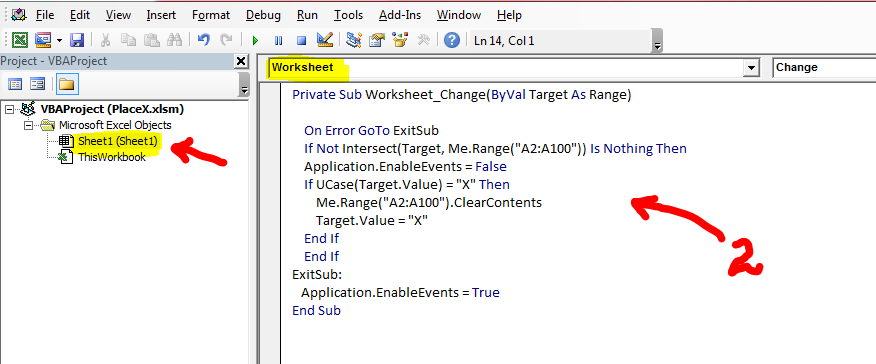Click the View Code icon in Project pane

15,84
